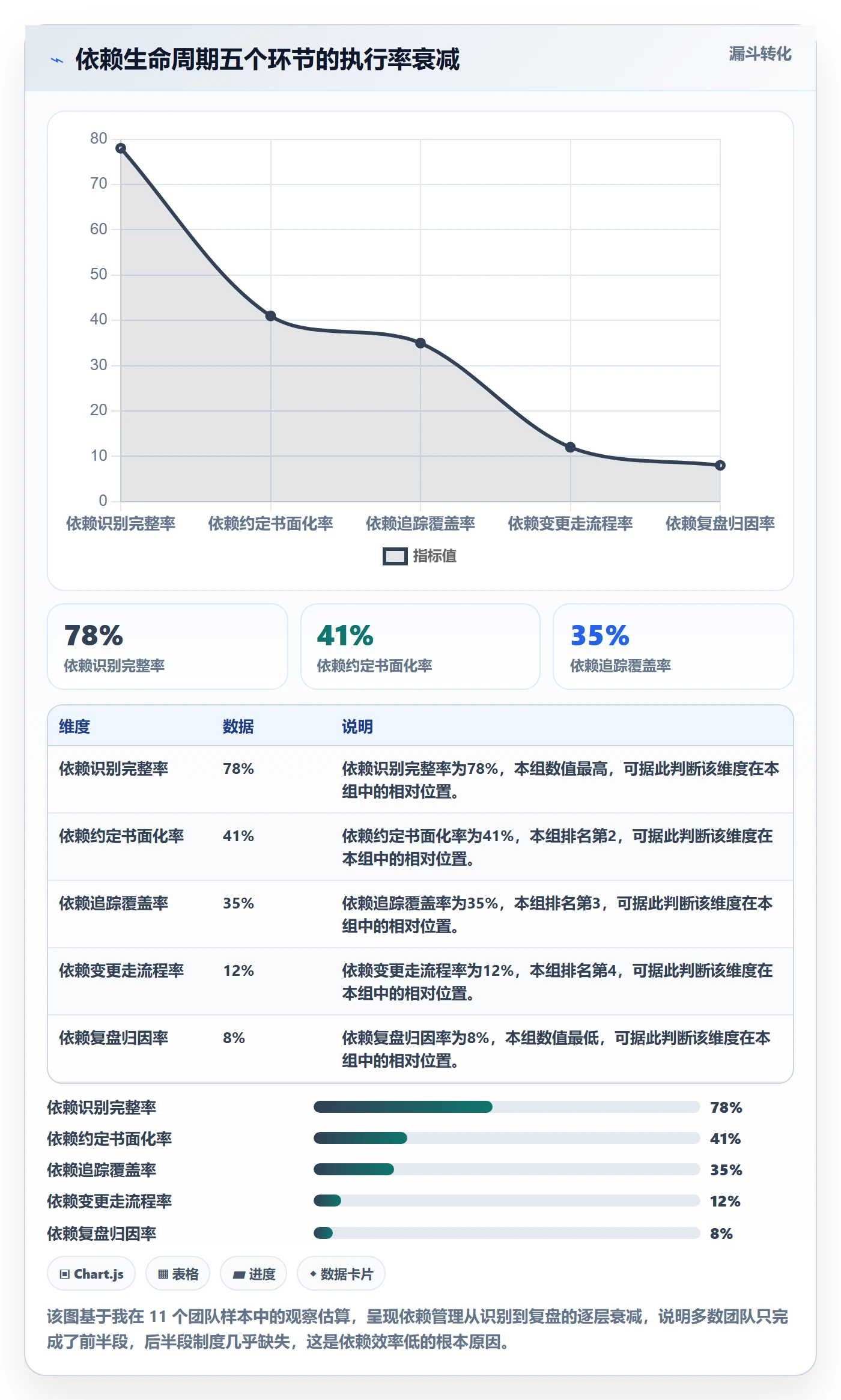Click the 漏斗转化 badge
The image size is (841, 1400).
pos(760,54)
